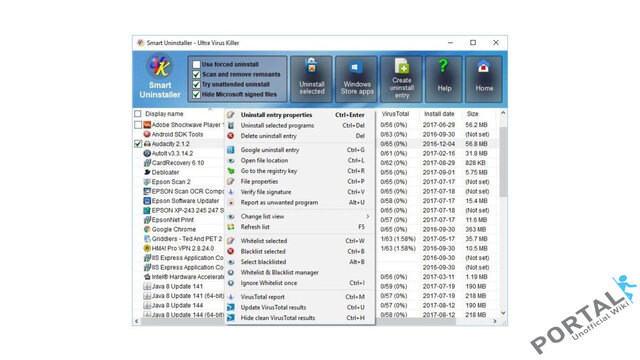Screen dimensions: 640x360
Task: Enable the Use forced uninstall checkbox
Action: pos(196,64)
